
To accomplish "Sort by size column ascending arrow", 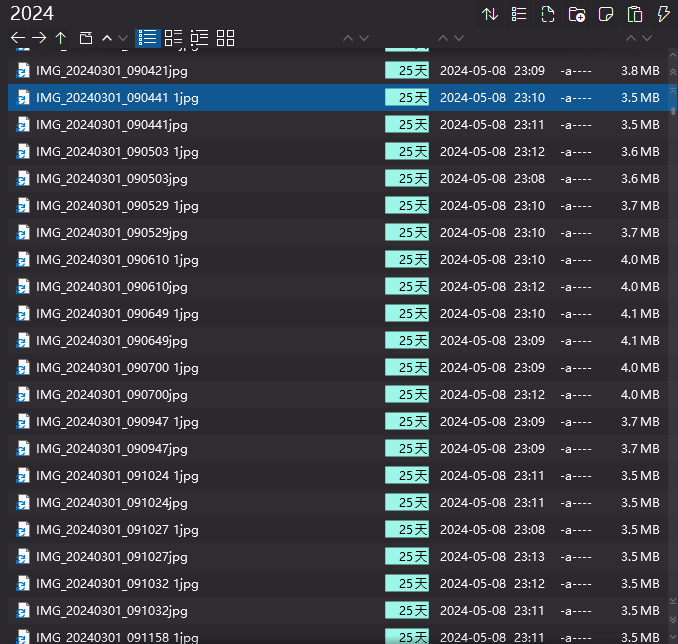I will pos(631,38).
